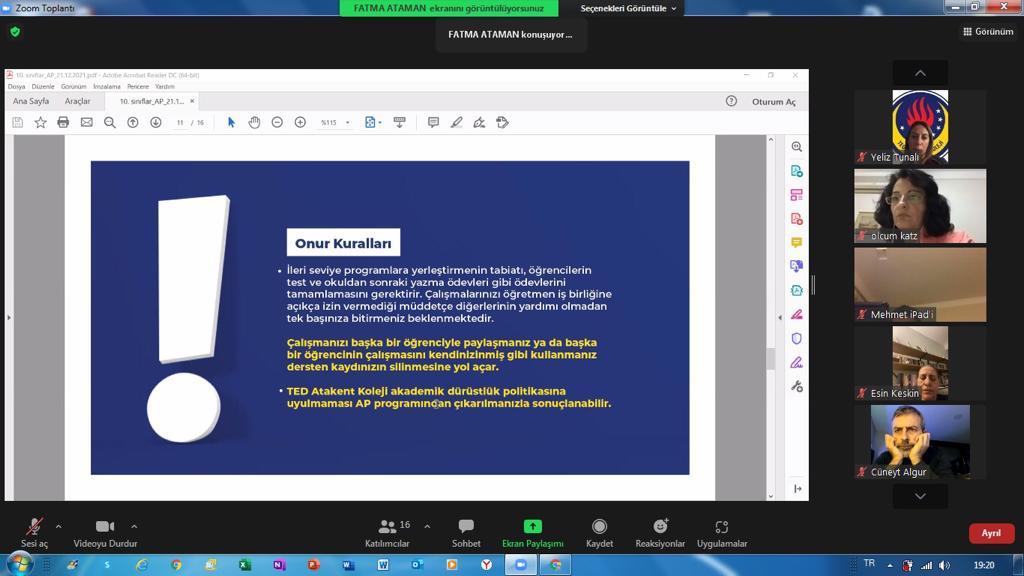Open the wrench More Tools icon
This screenshot has height=576, width=1024.
click(797, 387)
